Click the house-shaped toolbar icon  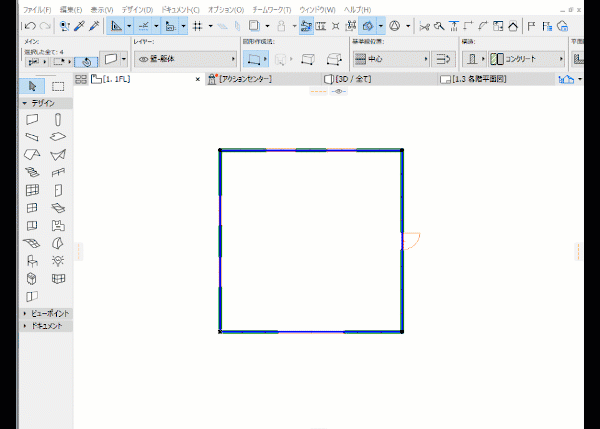coord(513,26)
